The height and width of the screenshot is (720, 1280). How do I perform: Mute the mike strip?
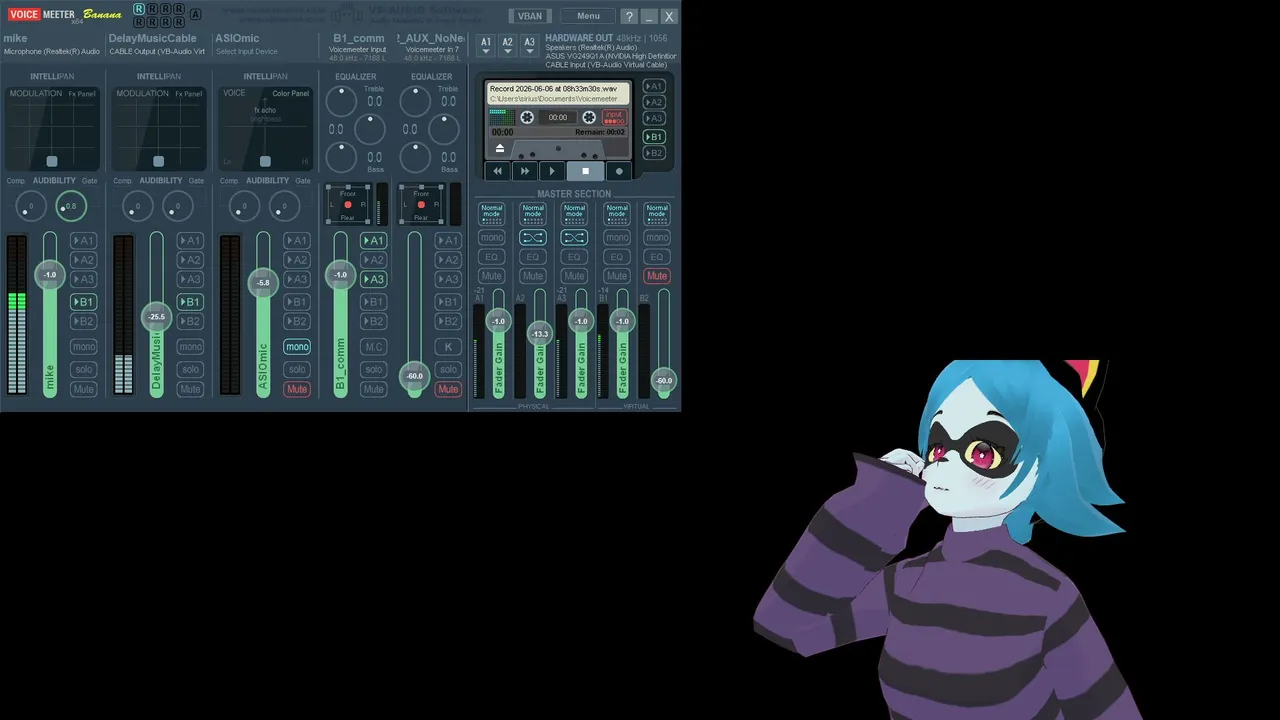point(83,389)
